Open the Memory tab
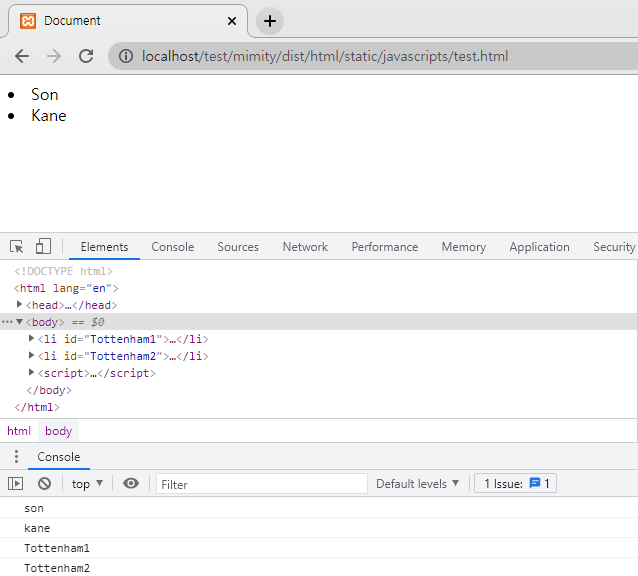Screen dimensions: 638x576 (x=463, y=247)
